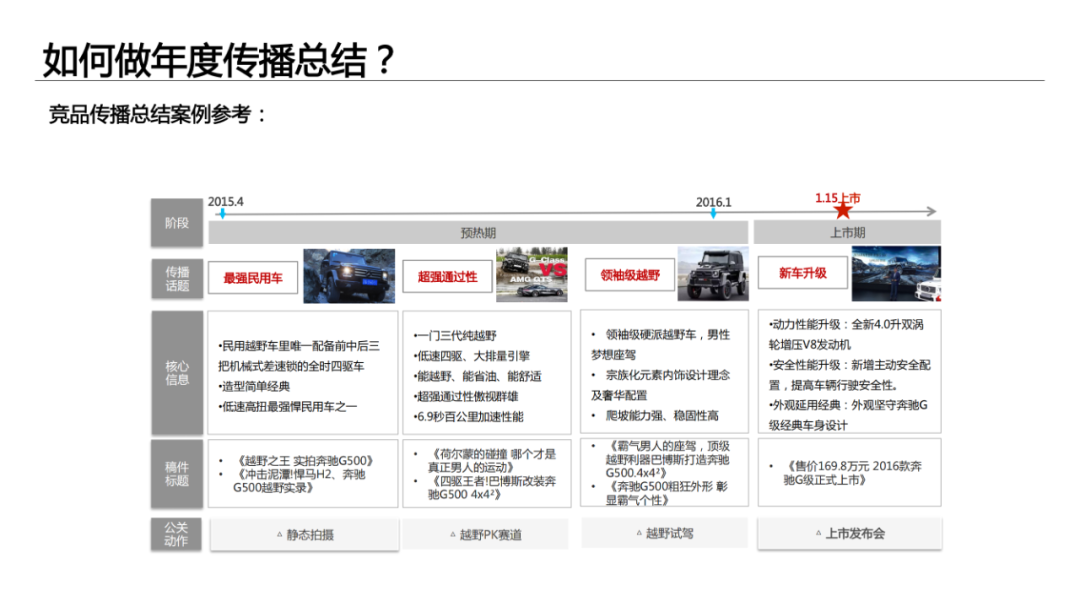
Task: Click the 越野试驾 action box
Action: pos(665,533)
